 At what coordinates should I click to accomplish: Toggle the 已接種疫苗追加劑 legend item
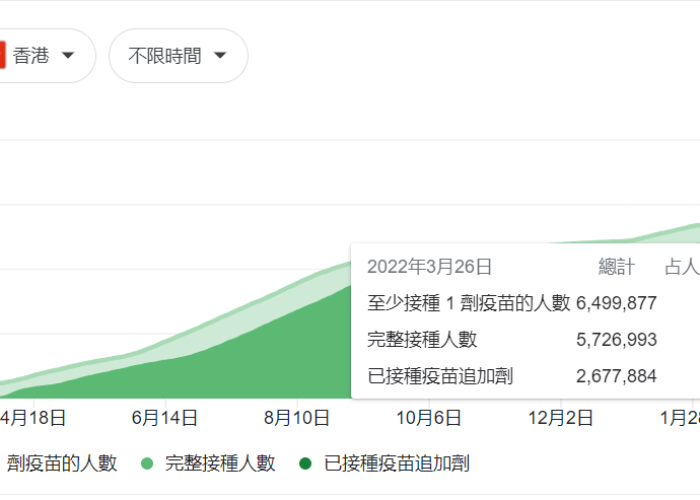pos(385,463)
